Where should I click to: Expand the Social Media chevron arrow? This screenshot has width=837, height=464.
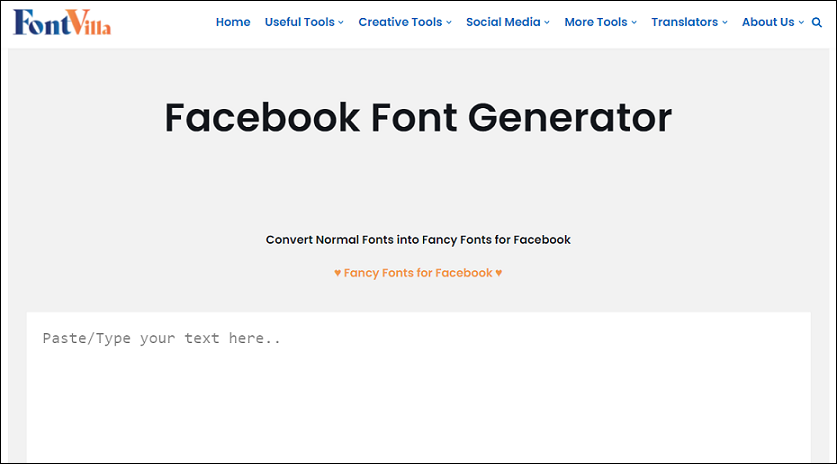point(547,22)
